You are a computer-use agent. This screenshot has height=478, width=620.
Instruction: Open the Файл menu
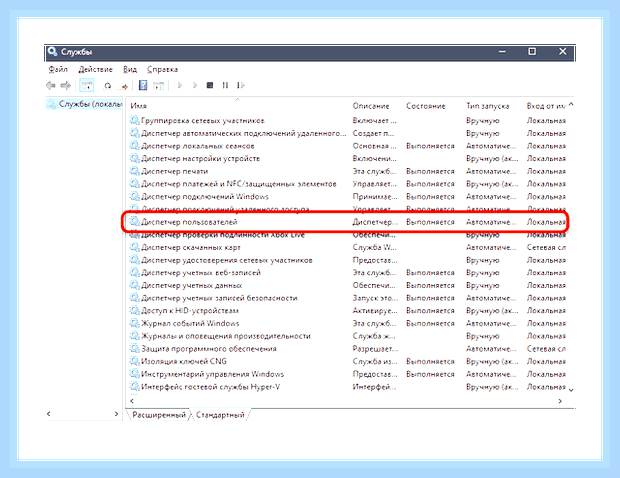(58, 70)
